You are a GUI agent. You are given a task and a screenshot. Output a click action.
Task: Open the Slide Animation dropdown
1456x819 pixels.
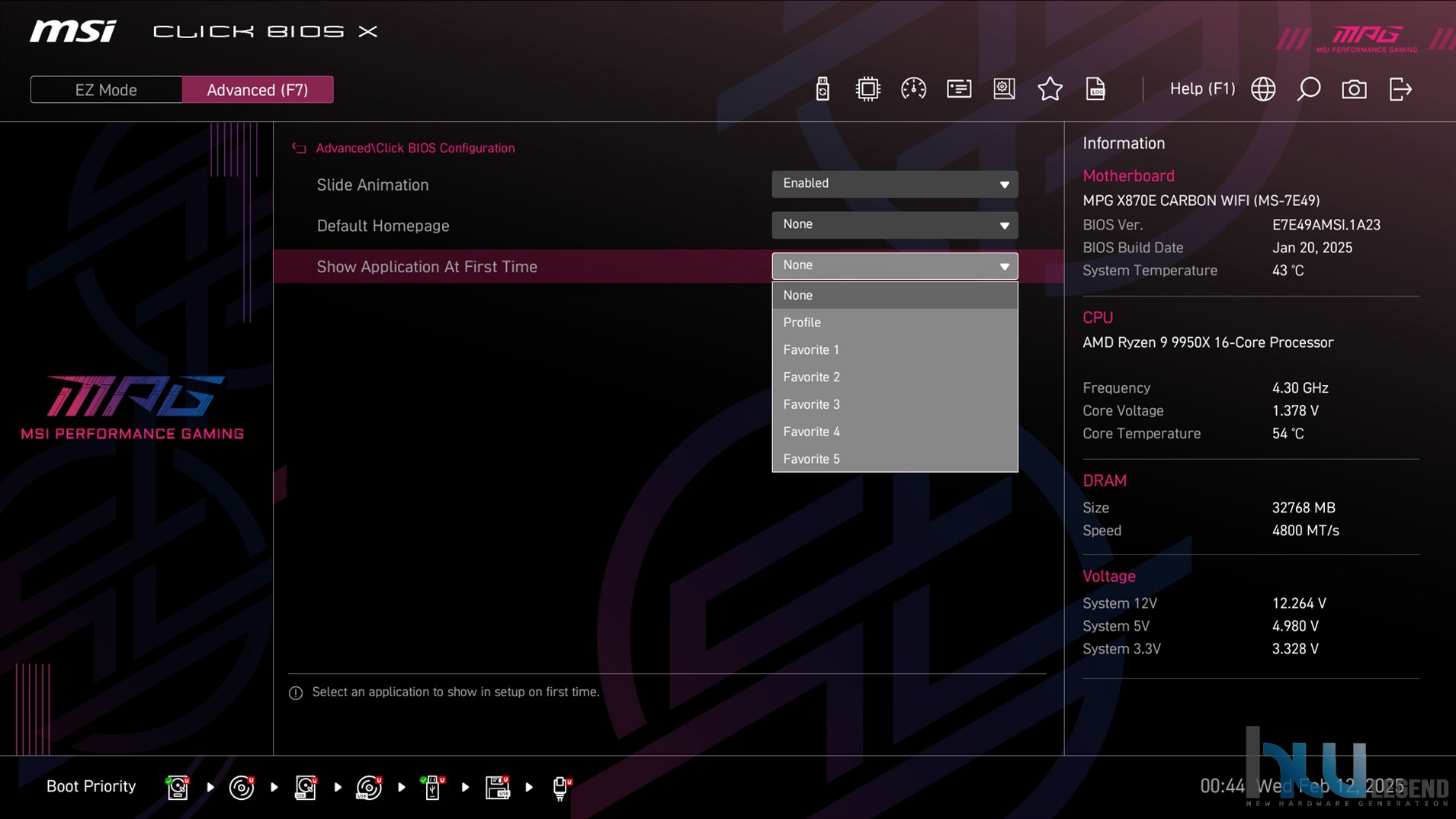[894, 184]
